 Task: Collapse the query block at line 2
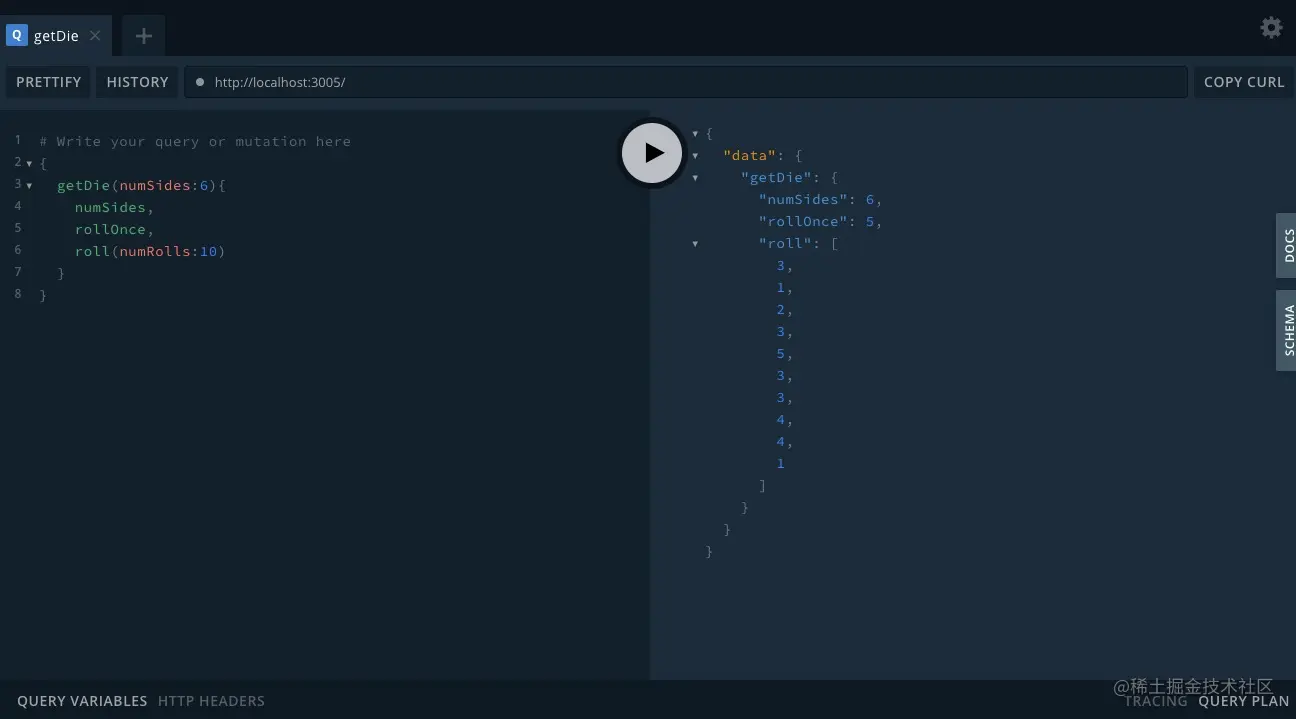point(29,163)
